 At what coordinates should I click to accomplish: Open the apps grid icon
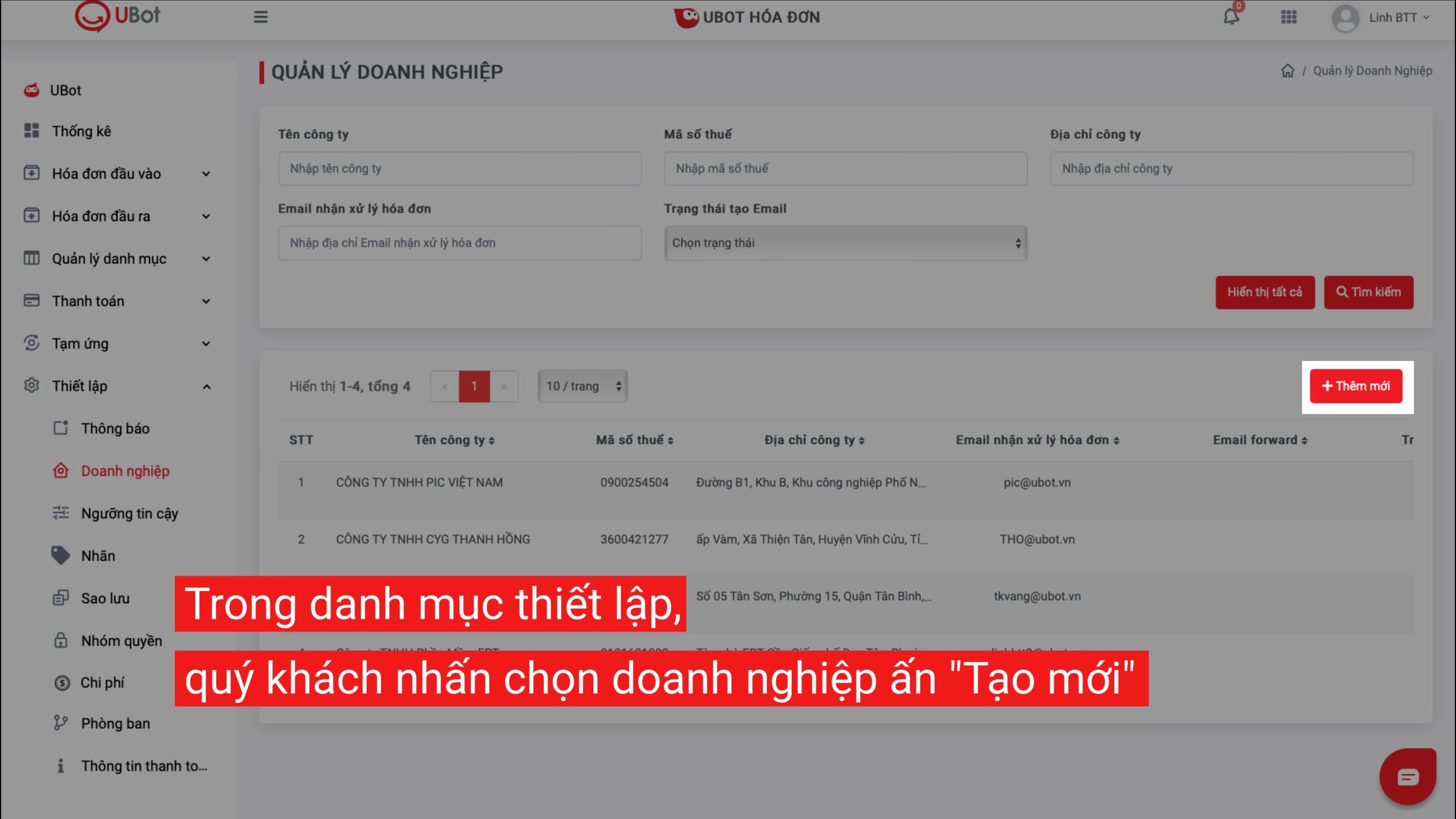[x=1289, y=17]
